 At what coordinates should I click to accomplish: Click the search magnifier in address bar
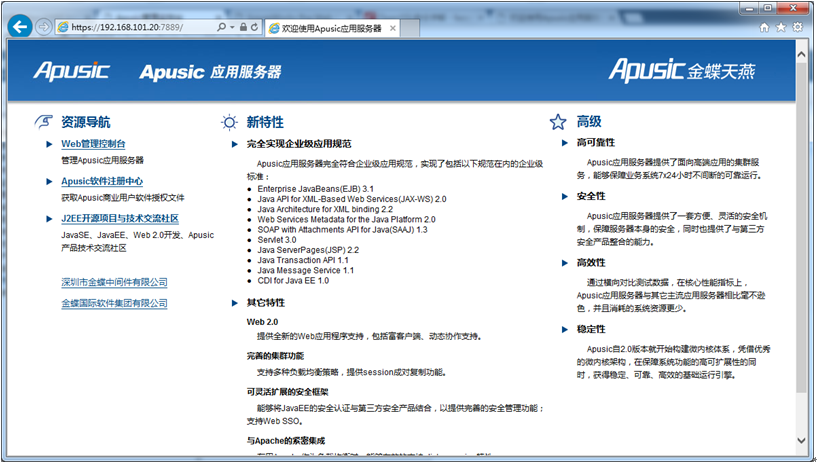click(221, 27)
